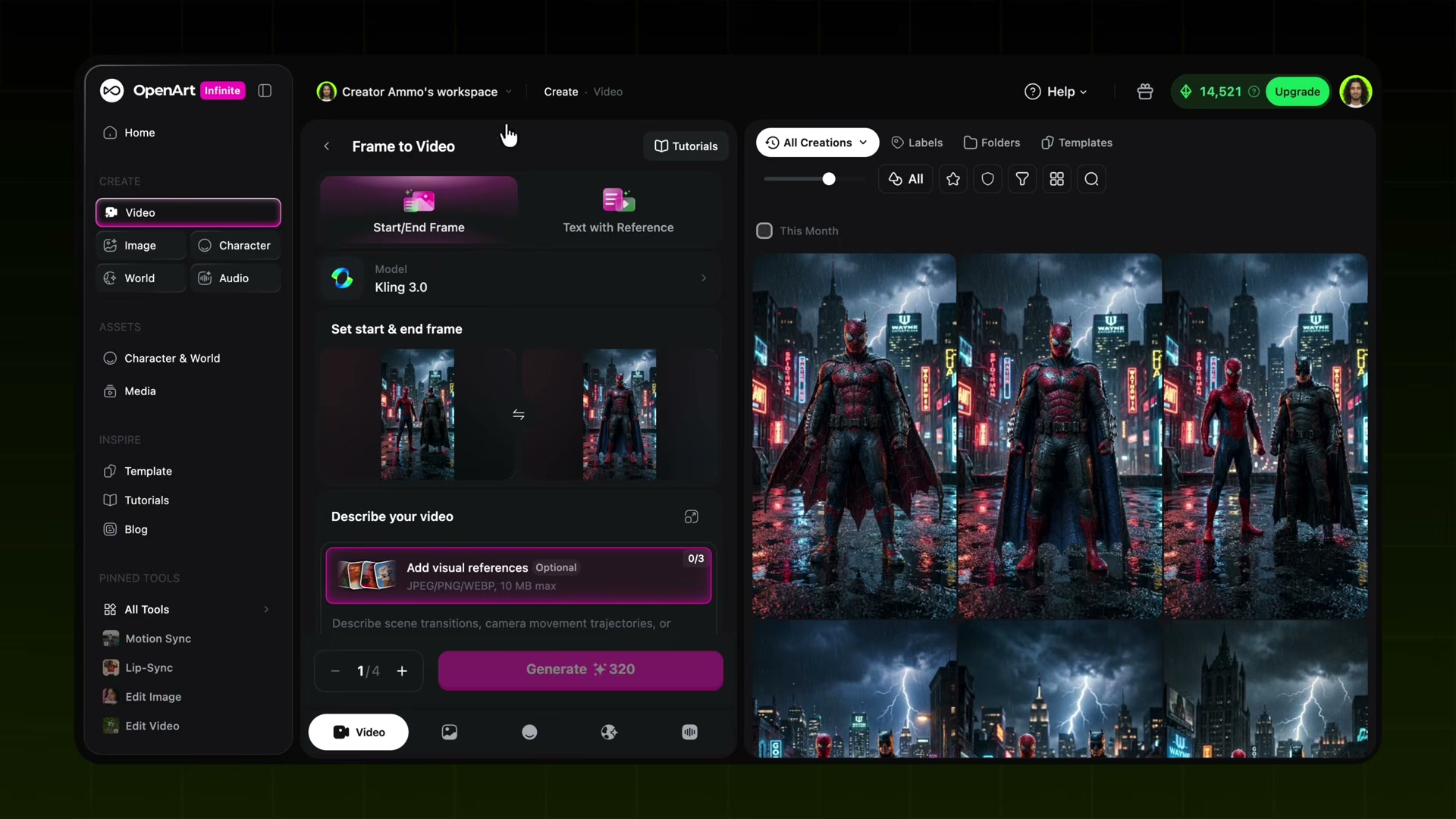Select Image under Create
1456x819 pixels.
pos(141,246)
